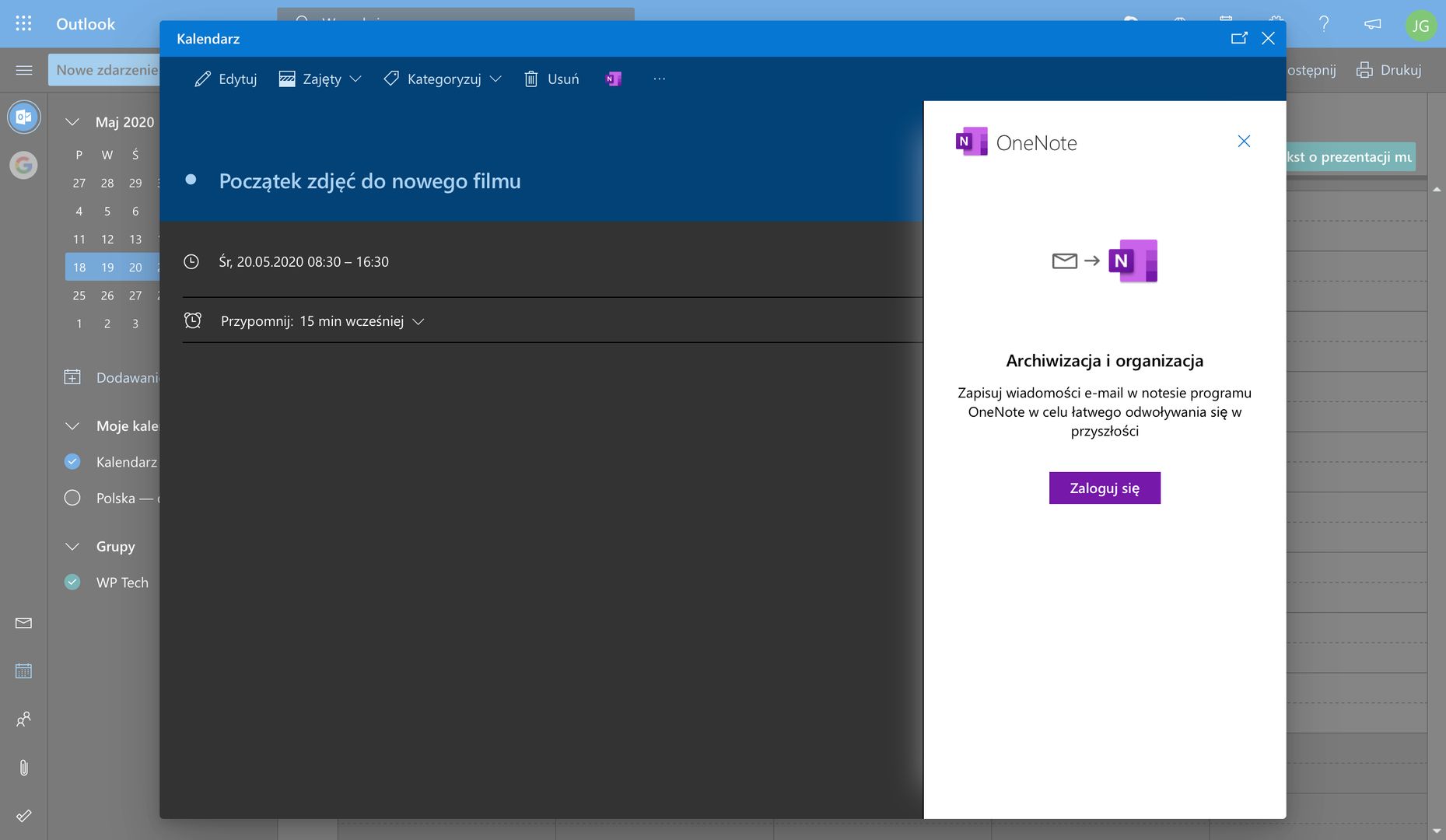1446x840 pixels.
Task: Click the prezentacji event in background calendar
Action: [x=1350, y=157]
